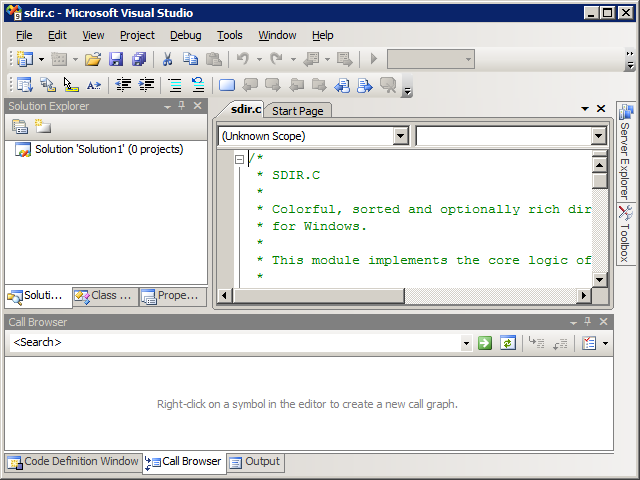The width and height of the screenshot is (640, 480).
Task: Open Solution Explorer window position dropdown
Action: [x=167, y=107]
